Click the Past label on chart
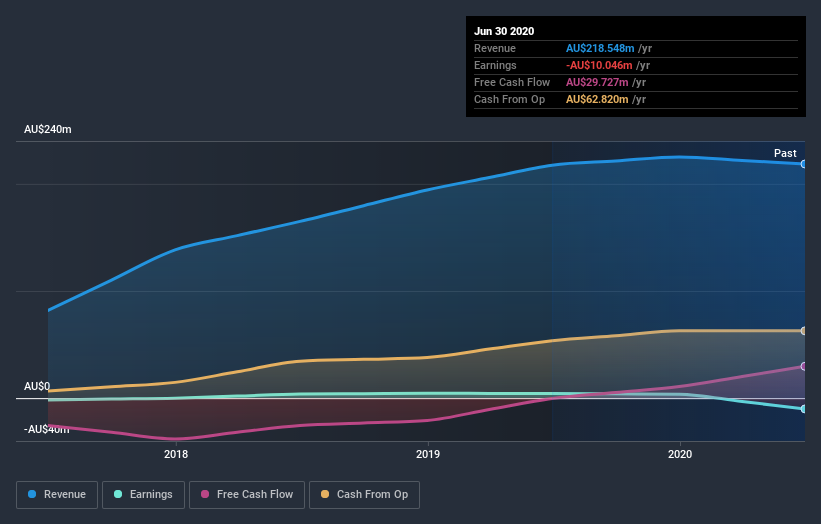Viewport: 821px width, 524px height. coord(785,153)
